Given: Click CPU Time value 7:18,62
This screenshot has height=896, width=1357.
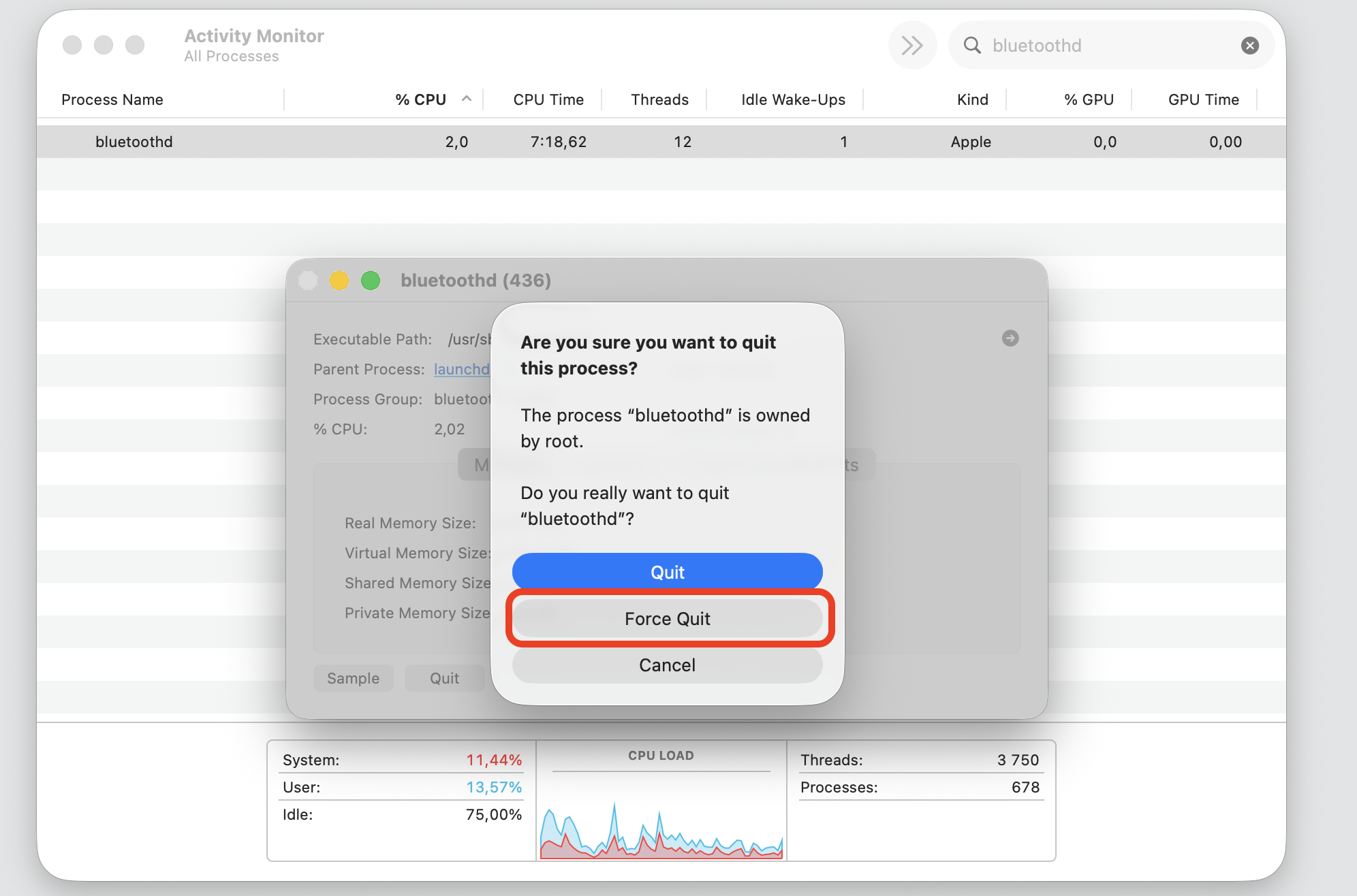Looking at the screenshot, I should pos(559,142).
